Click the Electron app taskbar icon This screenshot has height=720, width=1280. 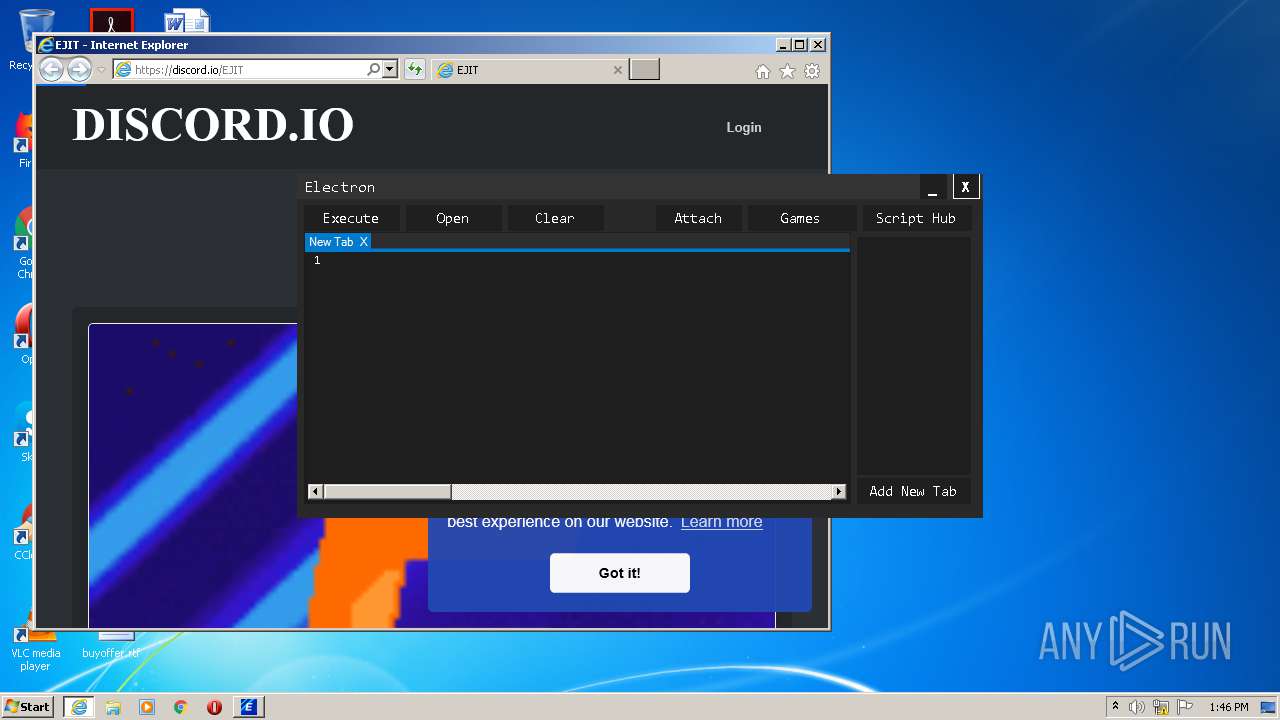coord(248,707)
